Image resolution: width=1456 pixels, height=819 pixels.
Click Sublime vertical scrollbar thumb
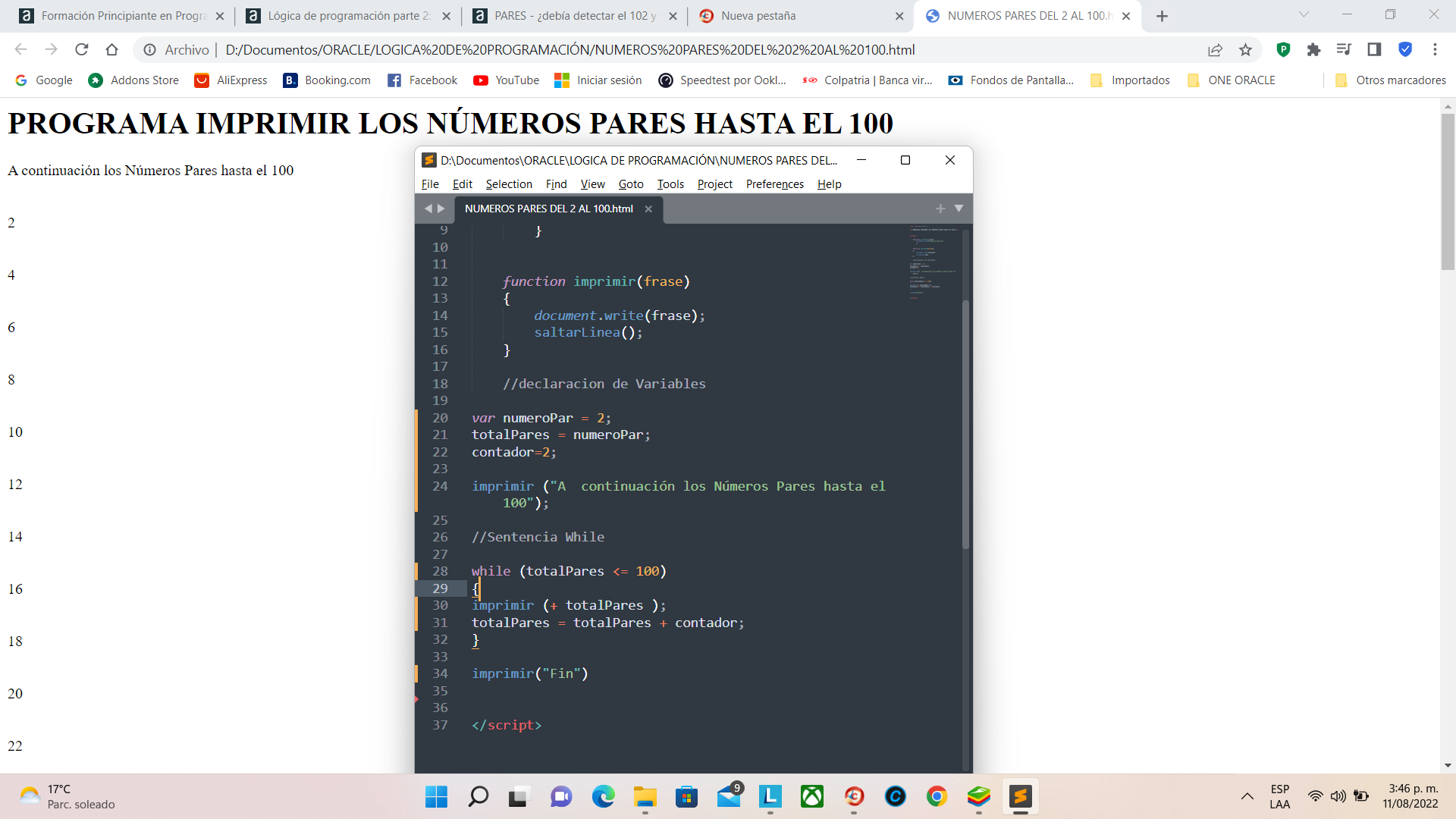point(965,425)
